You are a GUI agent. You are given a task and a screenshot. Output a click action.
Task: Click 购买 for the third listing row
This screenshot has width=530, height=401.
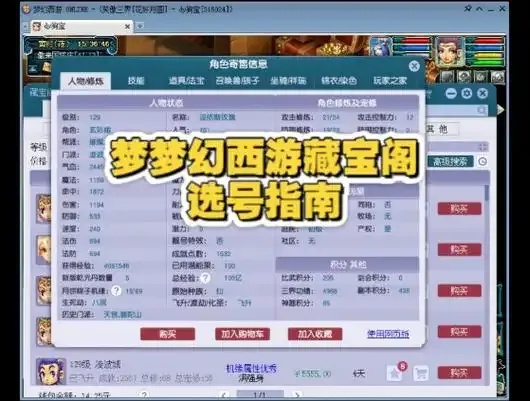click(x=459, y=291)
